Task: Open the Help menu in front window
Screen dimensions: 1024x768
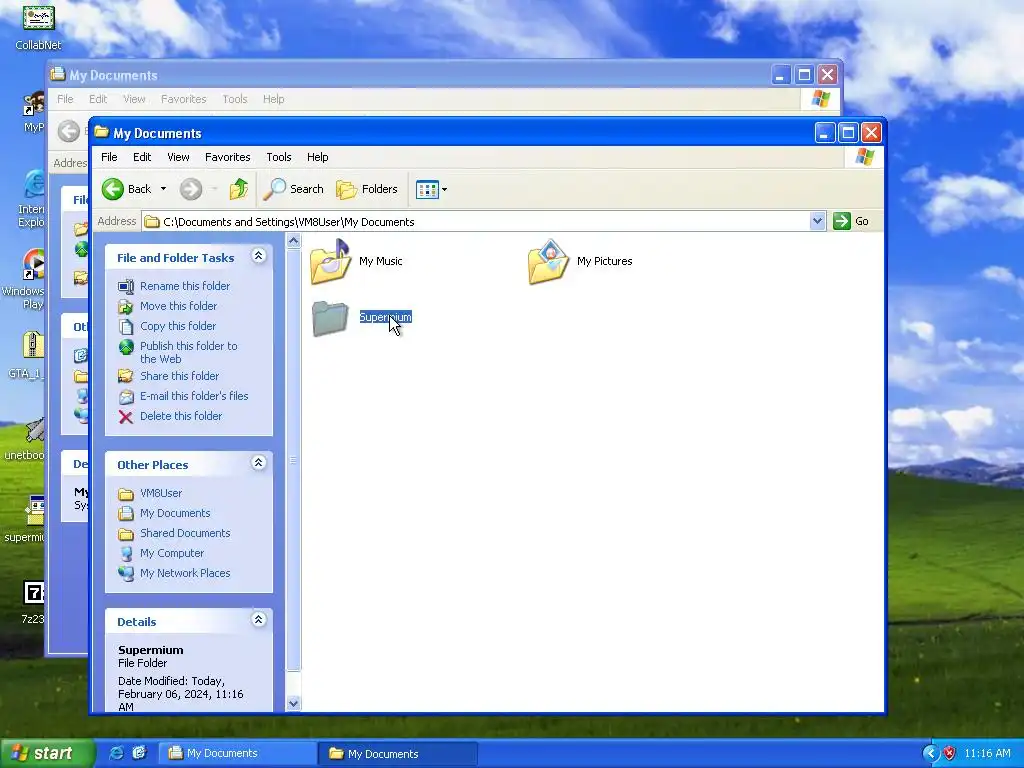Action: click(x=317, y=157)
